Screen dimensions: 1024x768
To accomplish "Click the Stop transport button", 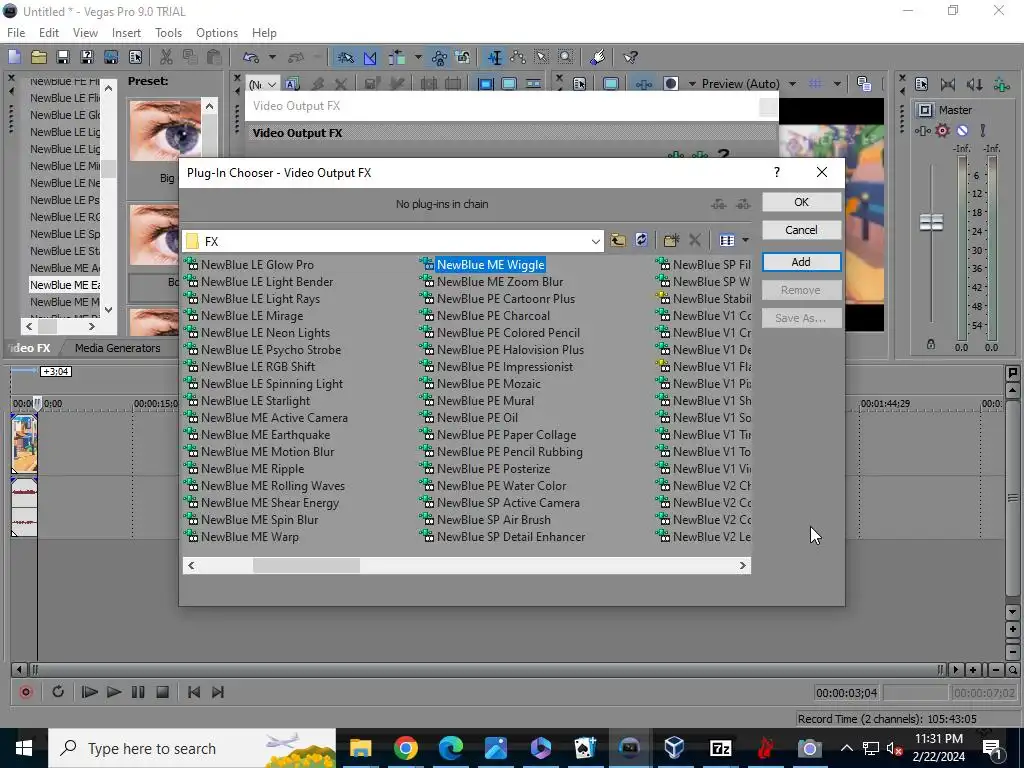I will click(163, 692).
